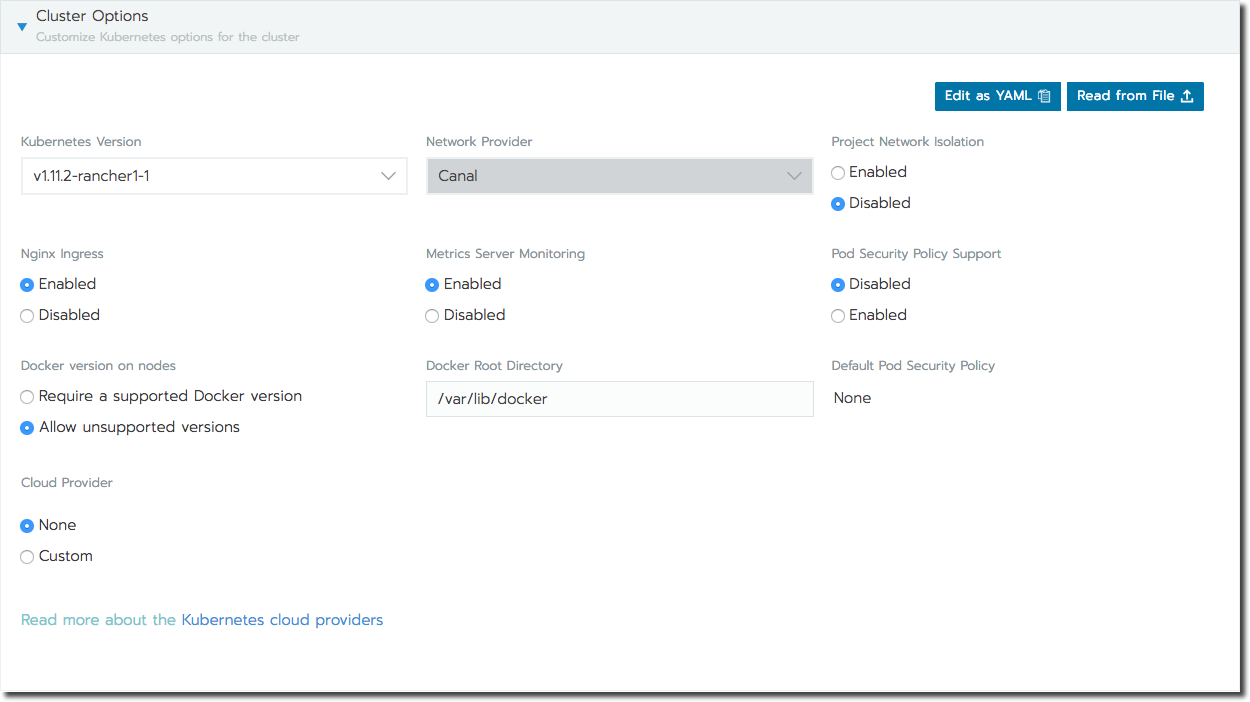Disable Nginx Ingress
Viewport: 1250px width, 702px height.
click(x=27, y=316)
